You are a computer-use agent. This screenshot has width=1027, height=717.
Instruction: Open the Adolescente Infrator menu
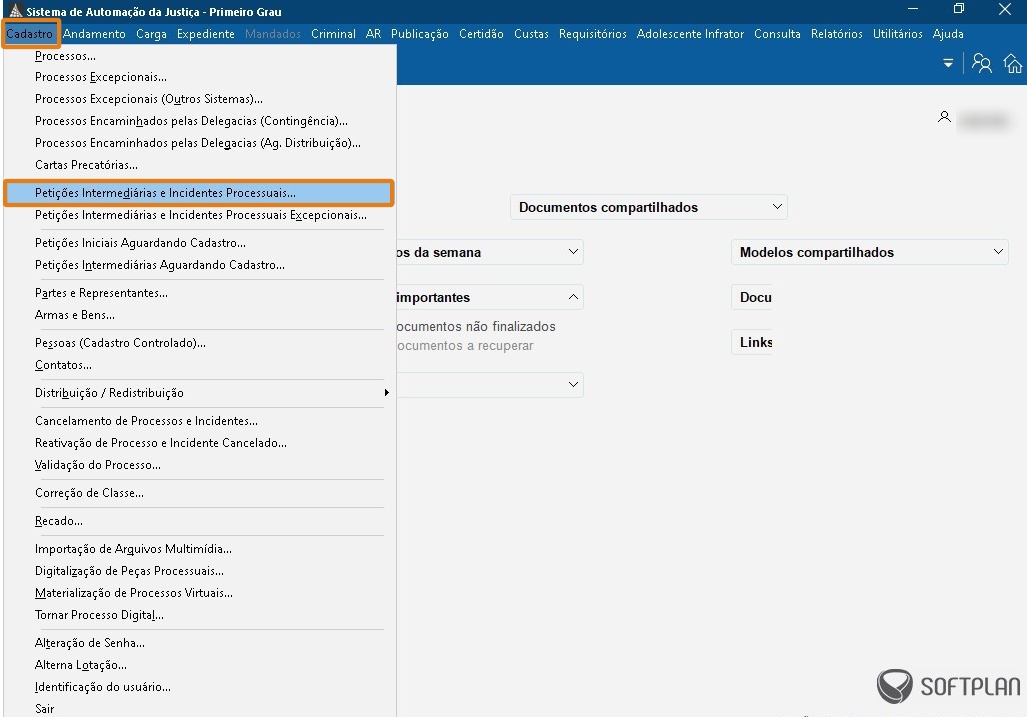click(690, 34)
